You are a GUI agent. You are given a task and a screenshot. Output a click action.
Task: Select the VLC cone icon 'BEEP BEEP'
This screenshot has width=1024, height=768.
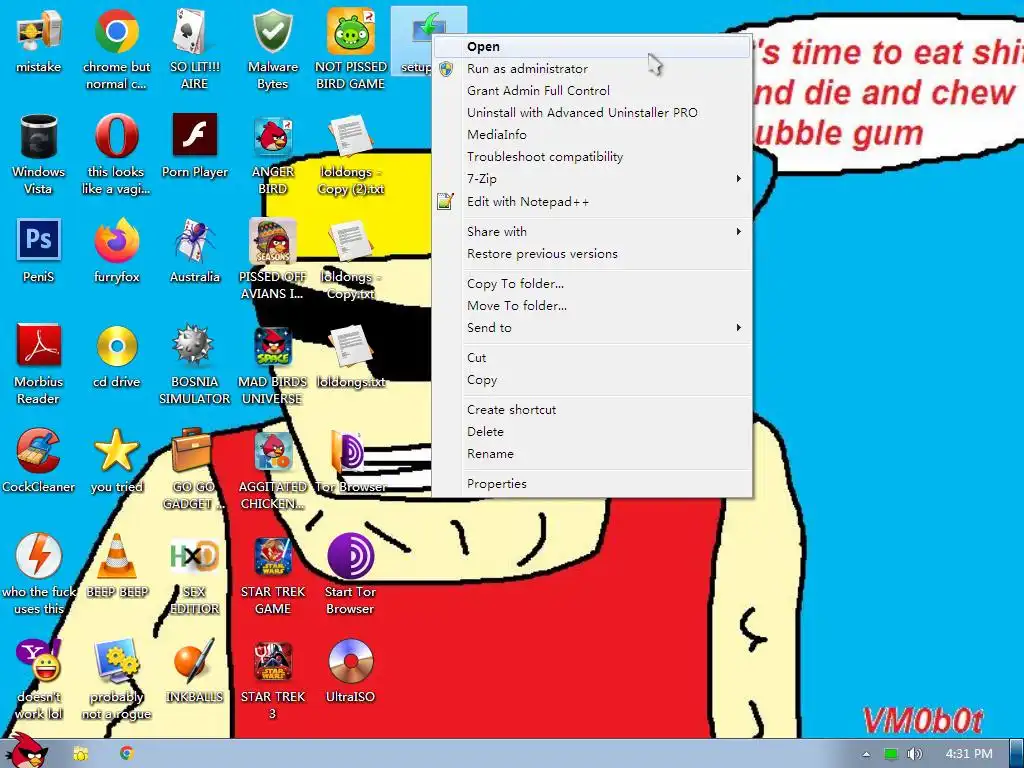coord(116,567)
